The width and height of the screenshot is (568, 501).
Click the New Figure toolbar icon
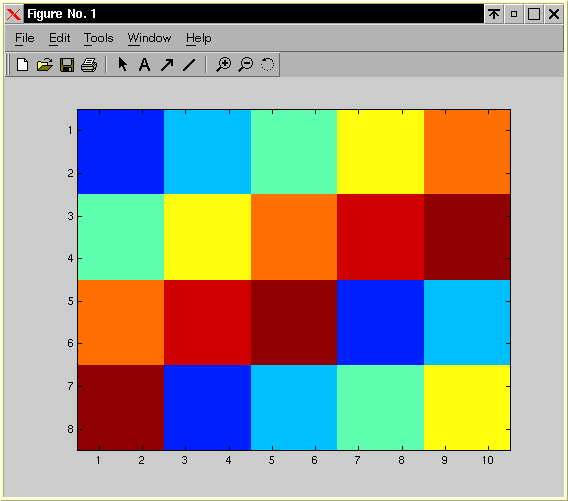(x=22, y=65)
